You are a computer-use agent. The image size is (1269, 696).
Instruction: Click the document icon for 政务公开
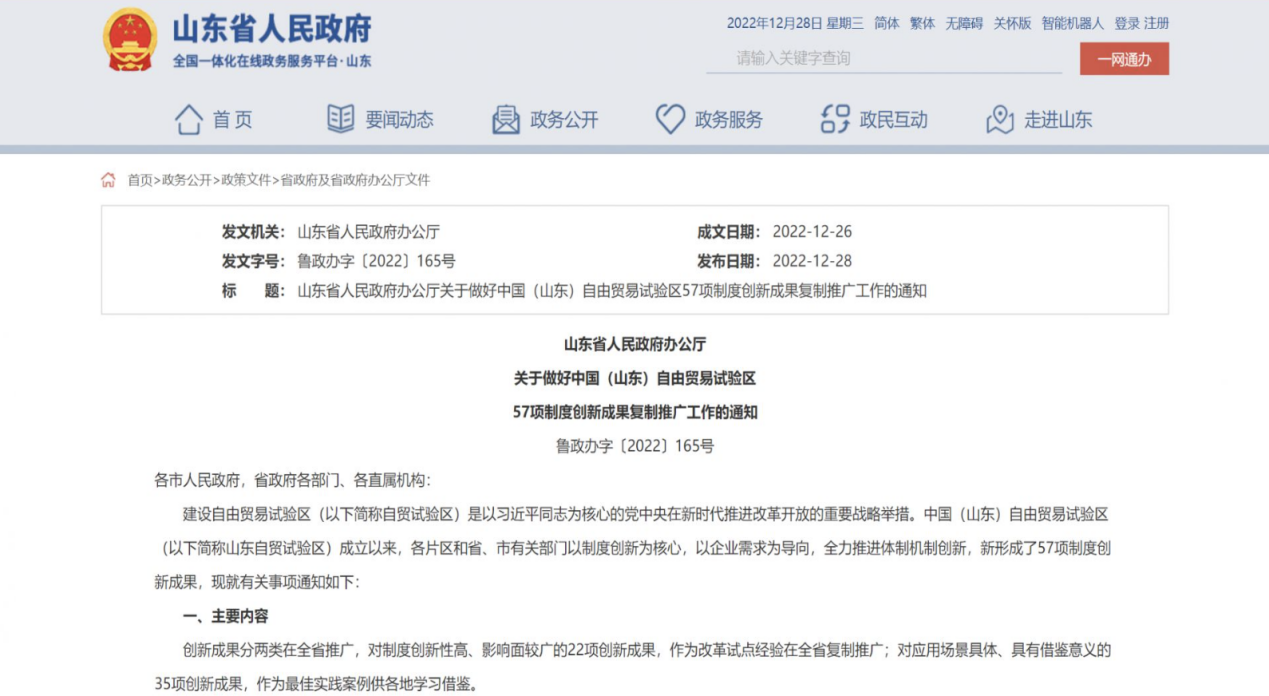pos(506,120)
